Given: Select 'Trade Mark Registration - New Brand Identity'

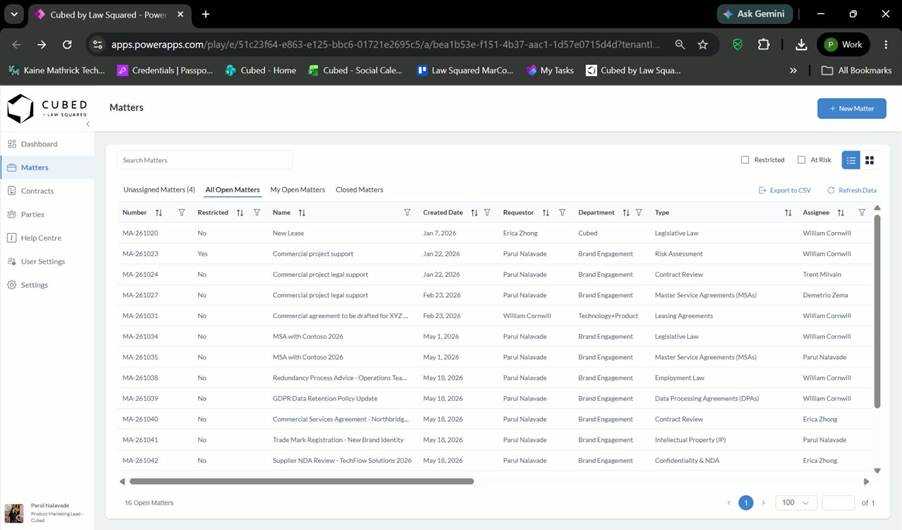Looking at the screenshot, I should click(x=338, y=440).
